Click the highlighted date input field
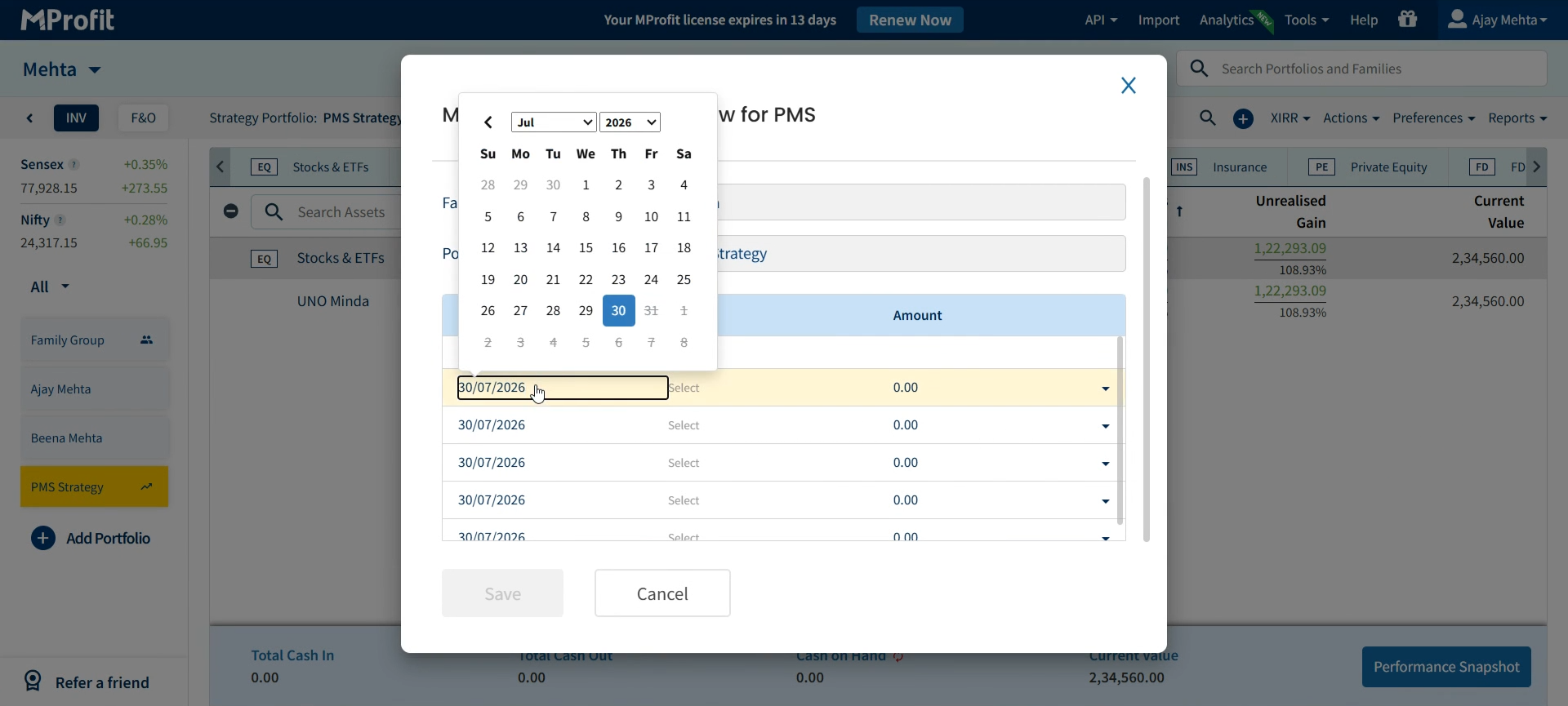Image resolution: width=1568 pixels, height=706 pixels. pos(563,388)
